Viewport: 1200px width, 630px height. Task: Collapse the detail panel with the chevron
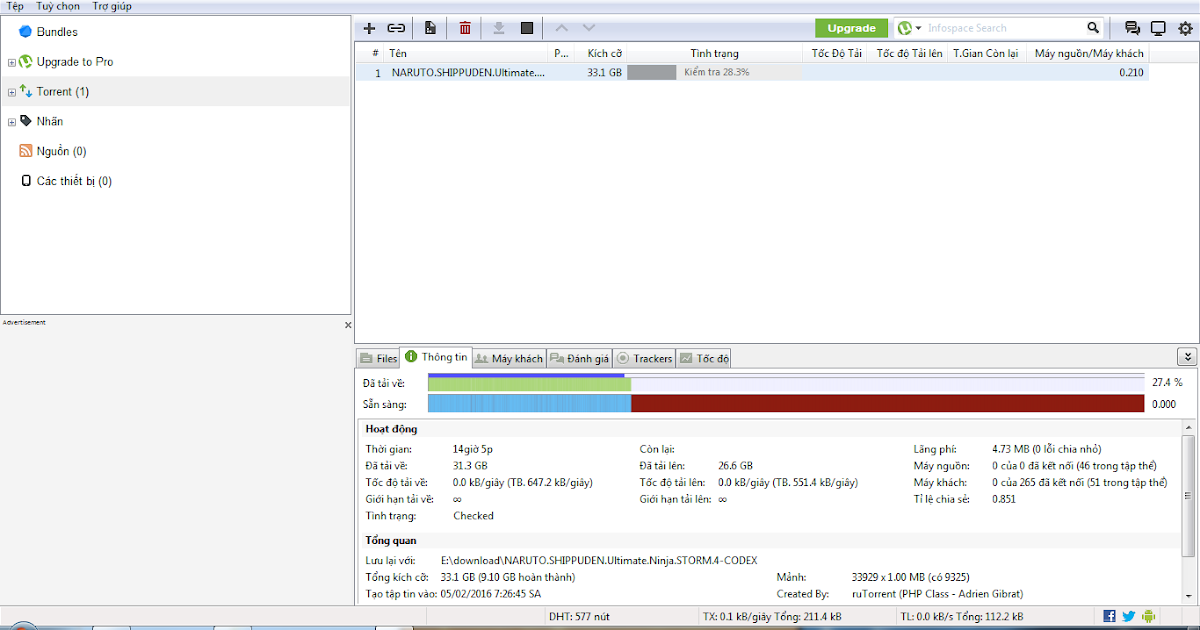(1186, 356)
